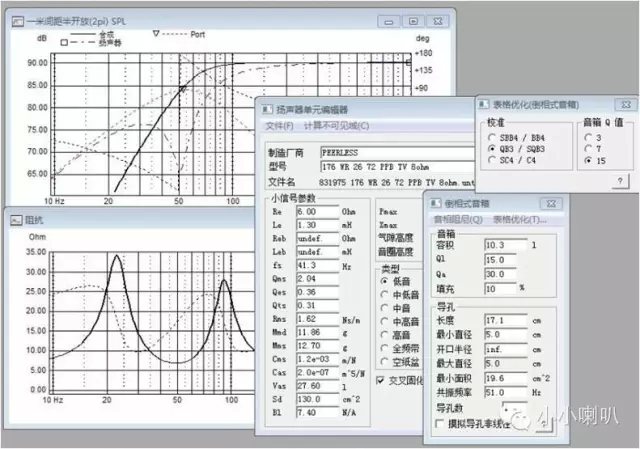Click the help question mark button
This screenshot has width=640, height=449.
click(619, 180)
